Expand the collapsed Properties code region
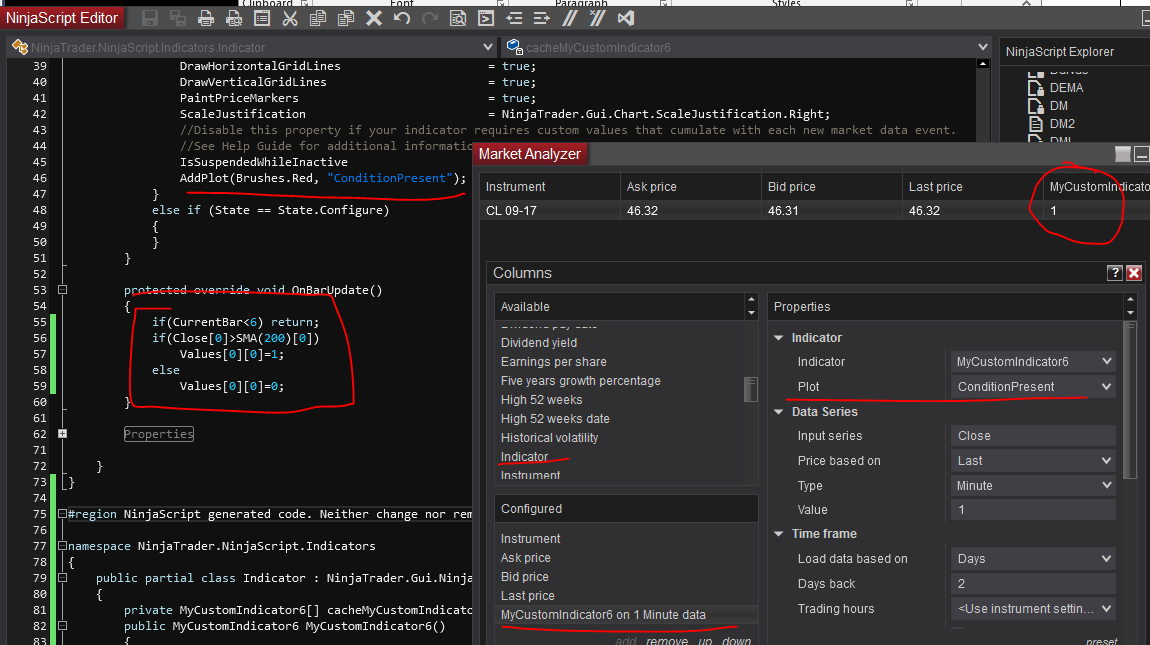 63,434
